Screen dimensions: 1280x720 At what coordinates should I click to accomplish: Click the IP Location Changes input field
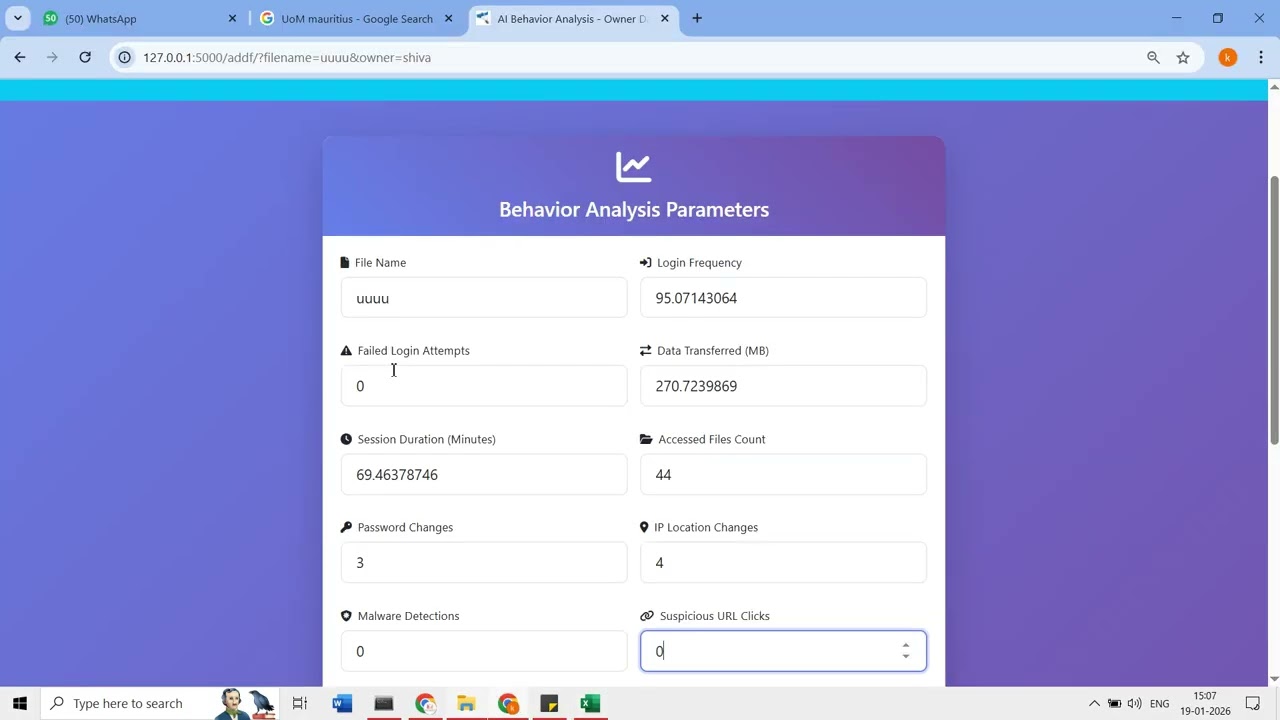pyautogui.click(x=783, y=563)
